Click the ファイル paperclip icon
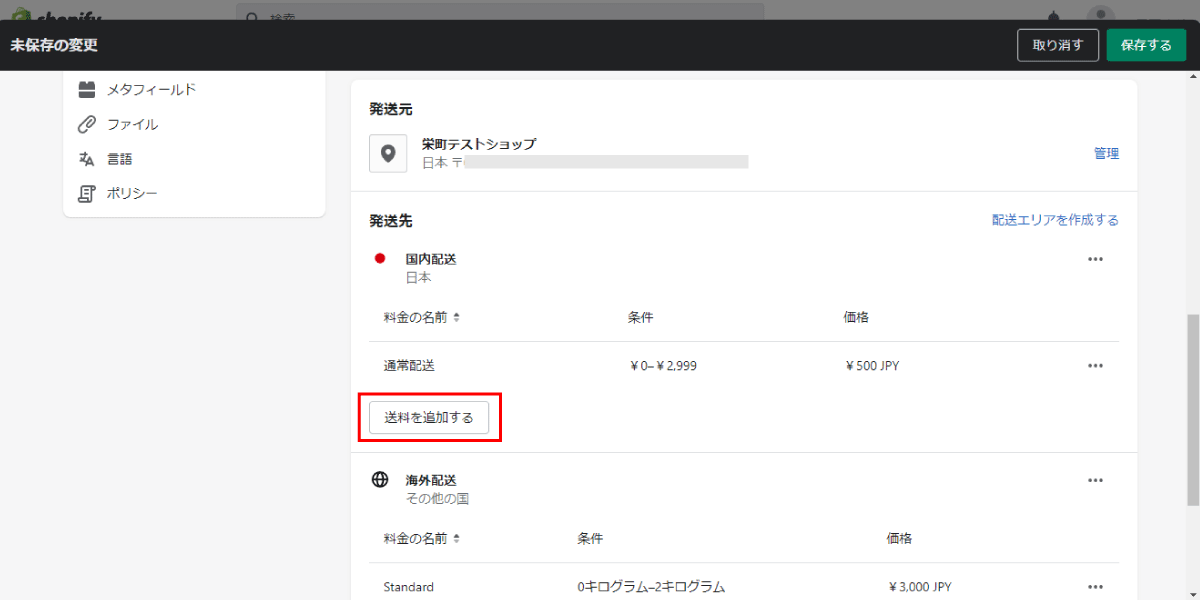The height and width of the screenshot is (600, 1200). [x=87, y=125]
